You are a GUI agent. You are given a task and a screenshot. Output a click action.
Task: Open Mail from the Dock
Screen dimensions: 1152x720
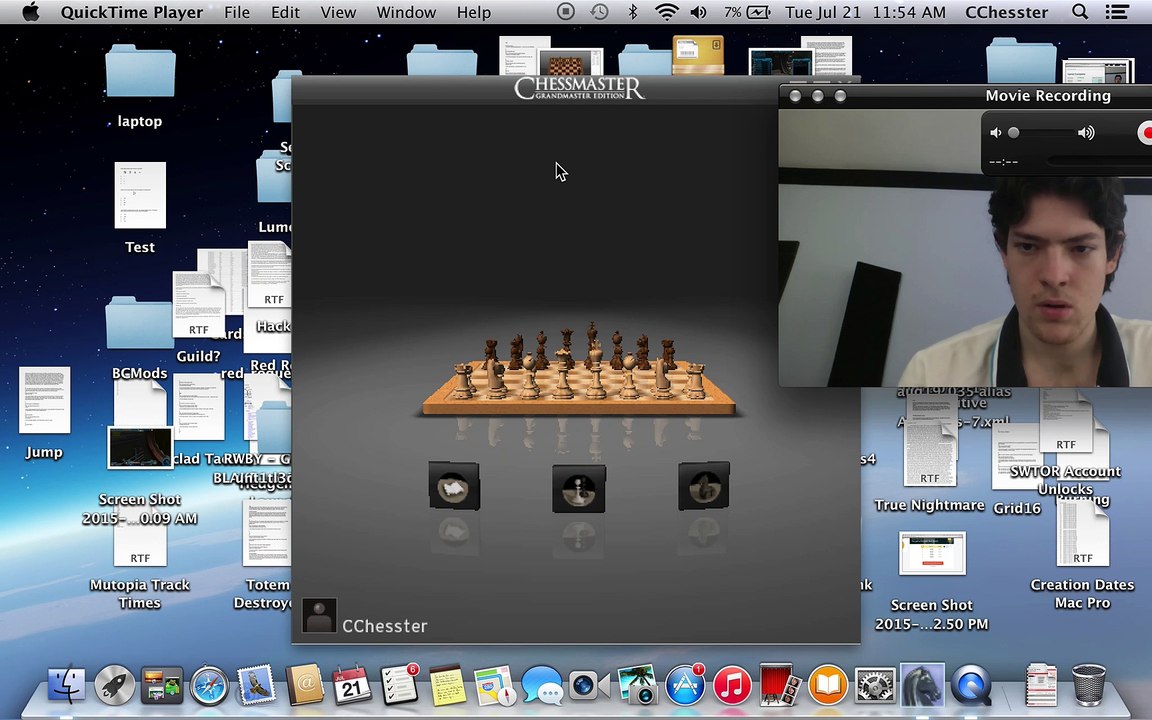tap(256, 685)
